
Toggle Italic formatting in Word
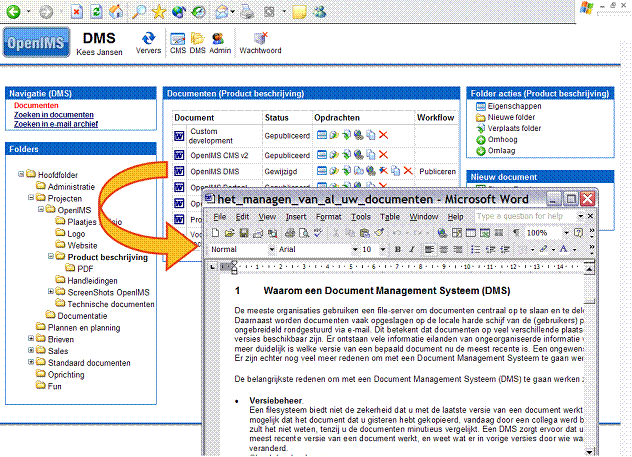tap(412, 249)
